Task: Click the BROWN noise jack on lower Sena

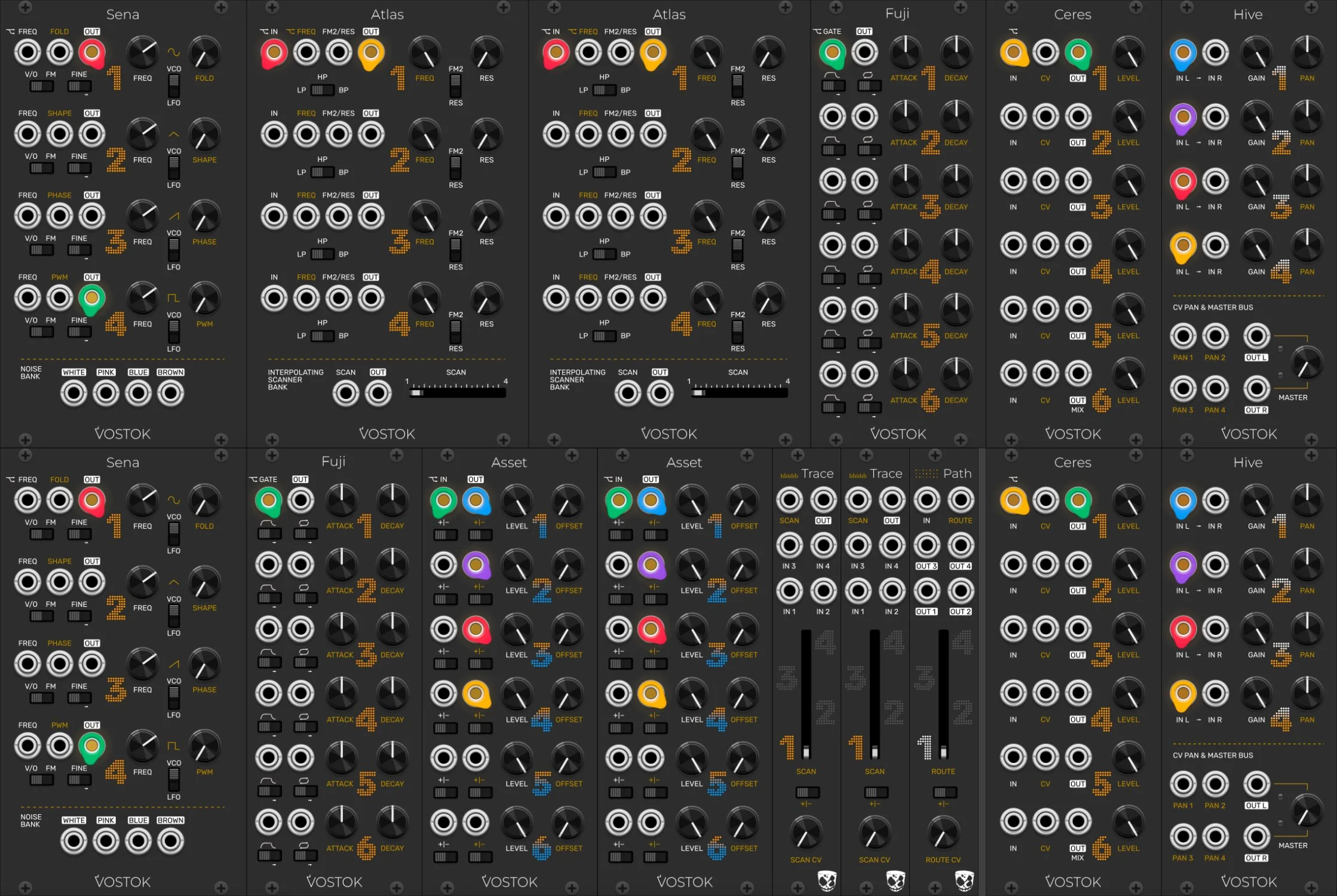Action: 170,841
